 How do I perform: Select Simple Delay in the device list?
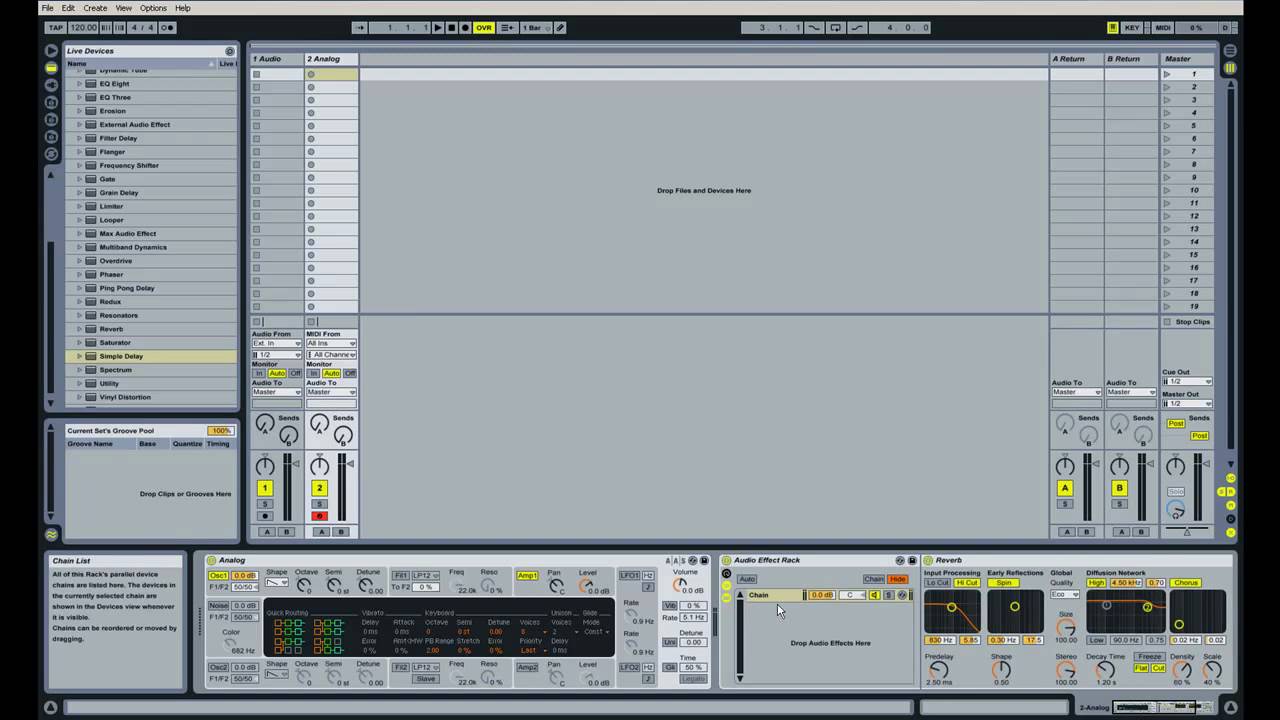[x=121, y=356]
